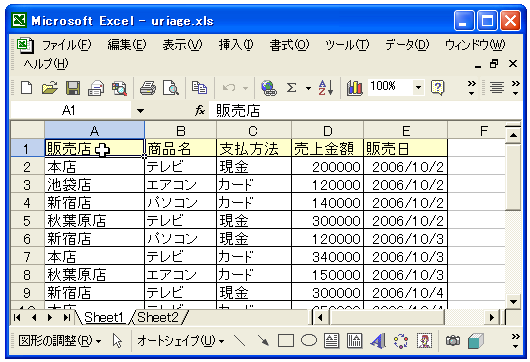Image resolution: width=530 pixels, height=362 pixels.
Task: Open the 編集 menu
Action: 127,45
